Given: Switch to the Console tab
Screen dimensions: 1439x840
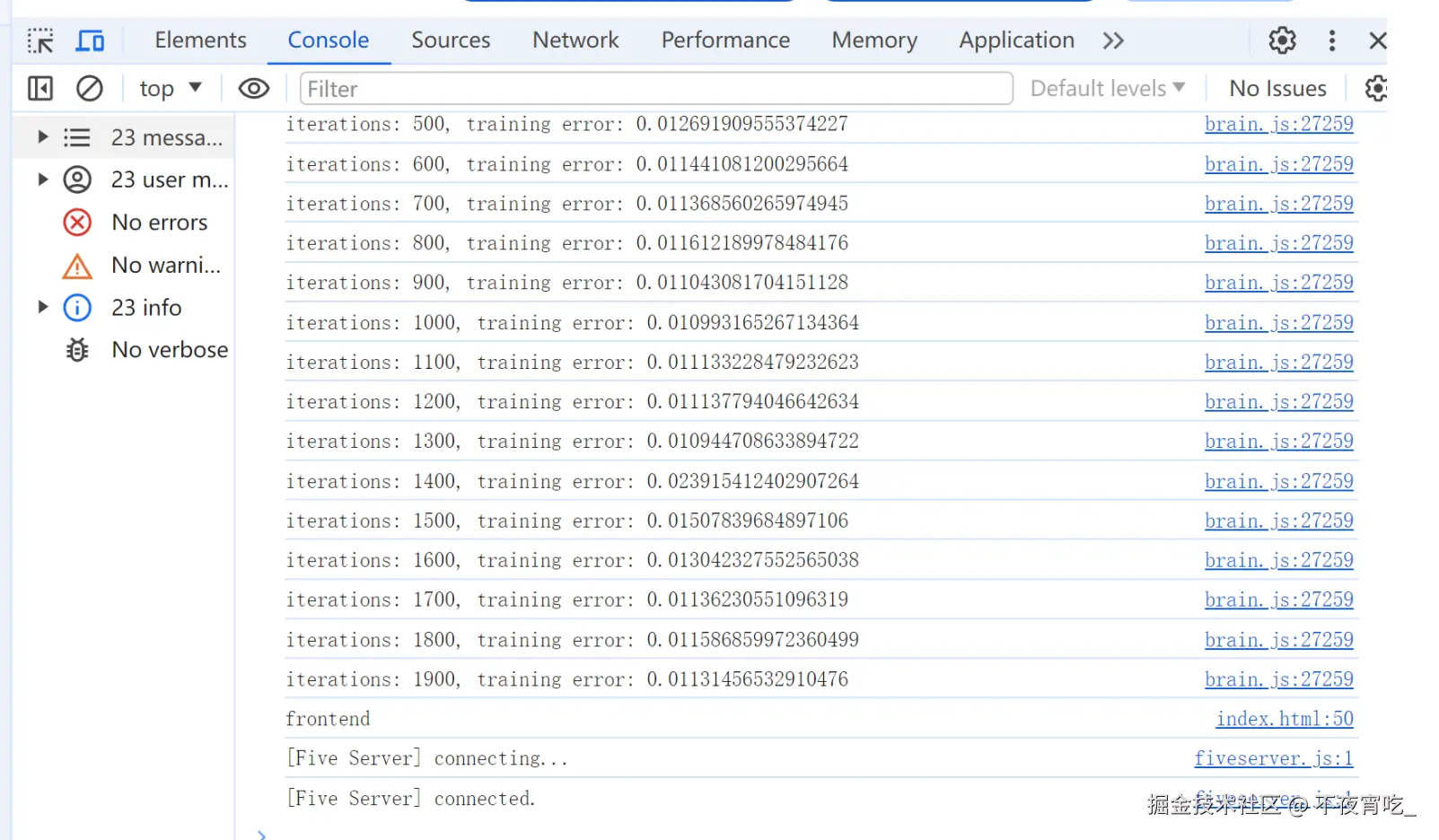Looking at the screenshot, I should click(329, 40).
